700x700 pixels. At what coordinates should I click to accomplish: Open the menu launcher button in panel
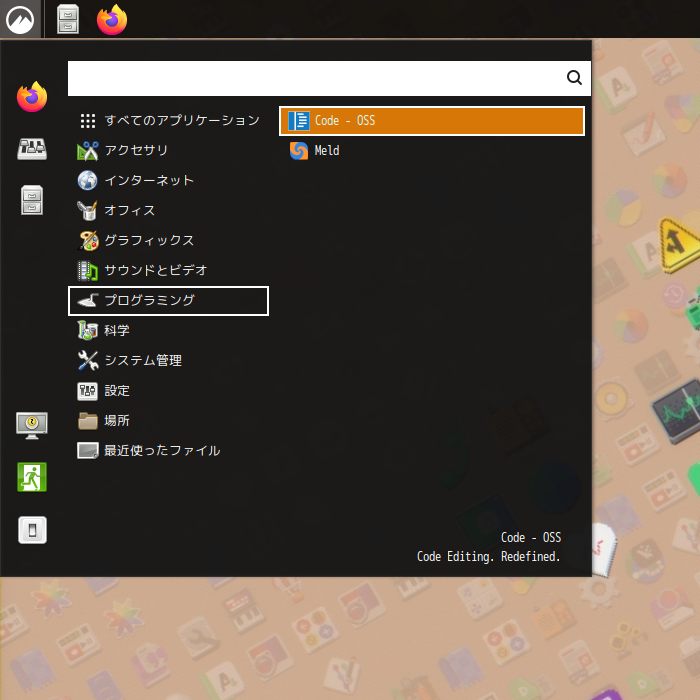pos(20,19)
